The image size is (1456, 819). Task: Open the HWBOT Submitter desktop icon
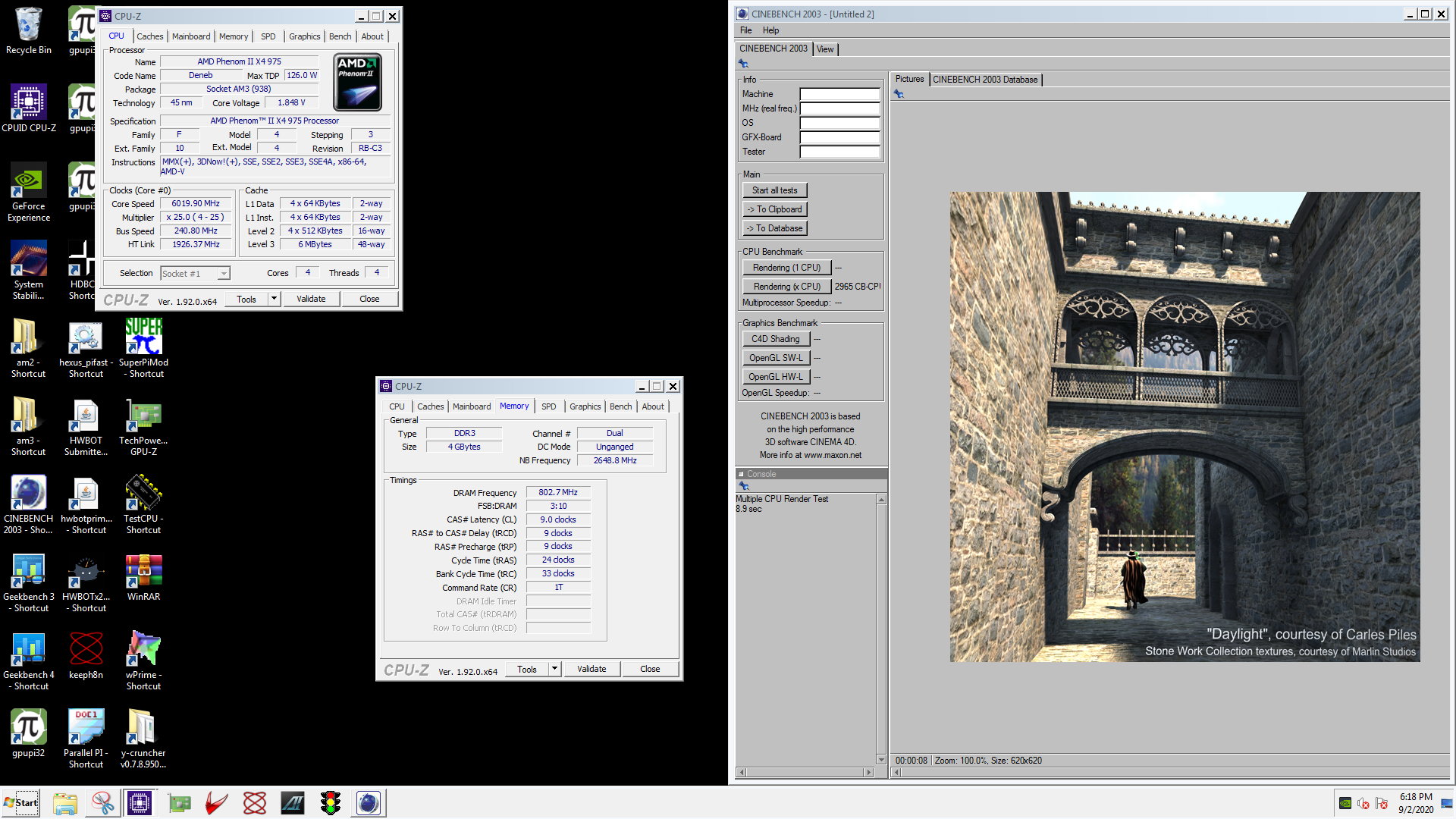click(86, 426)
